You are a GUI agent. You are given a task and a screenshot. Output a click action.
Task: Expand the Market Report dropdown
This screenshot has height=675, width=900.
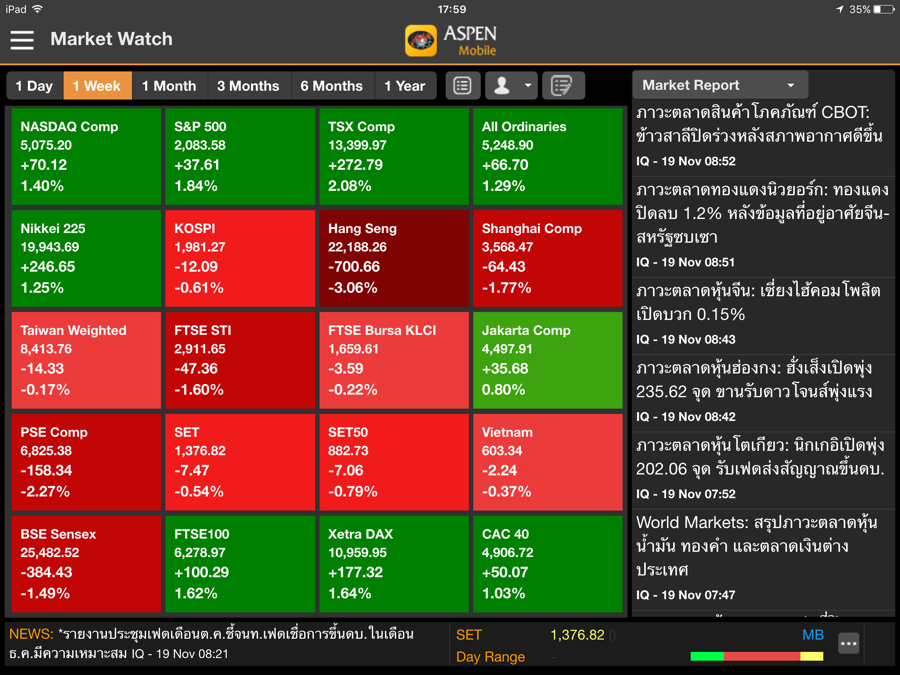click(x=720, y=85)
